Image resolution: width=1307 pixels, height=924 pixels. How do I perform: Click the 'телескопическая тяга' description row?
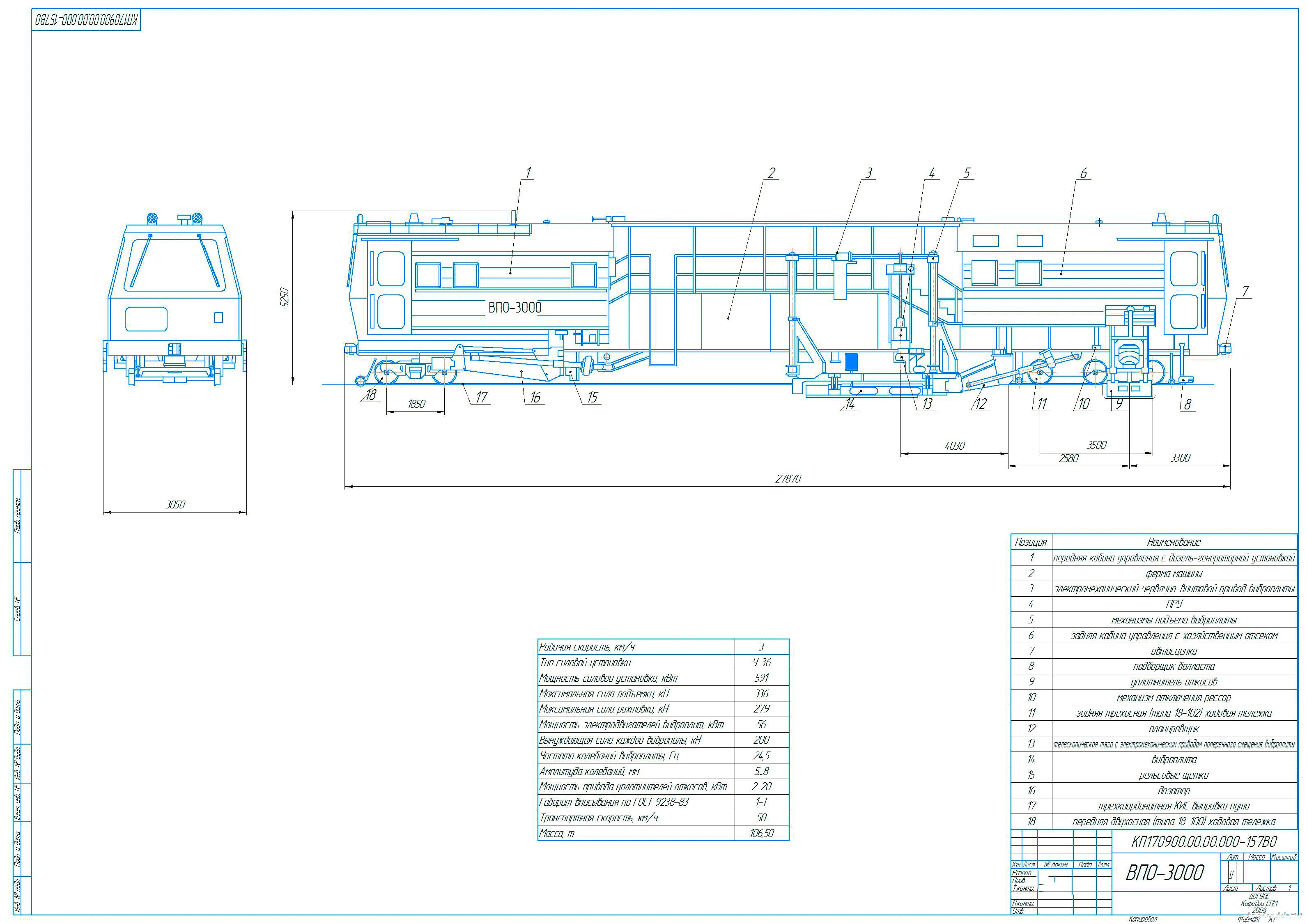pyautogui.click(x=1174, y=744)
